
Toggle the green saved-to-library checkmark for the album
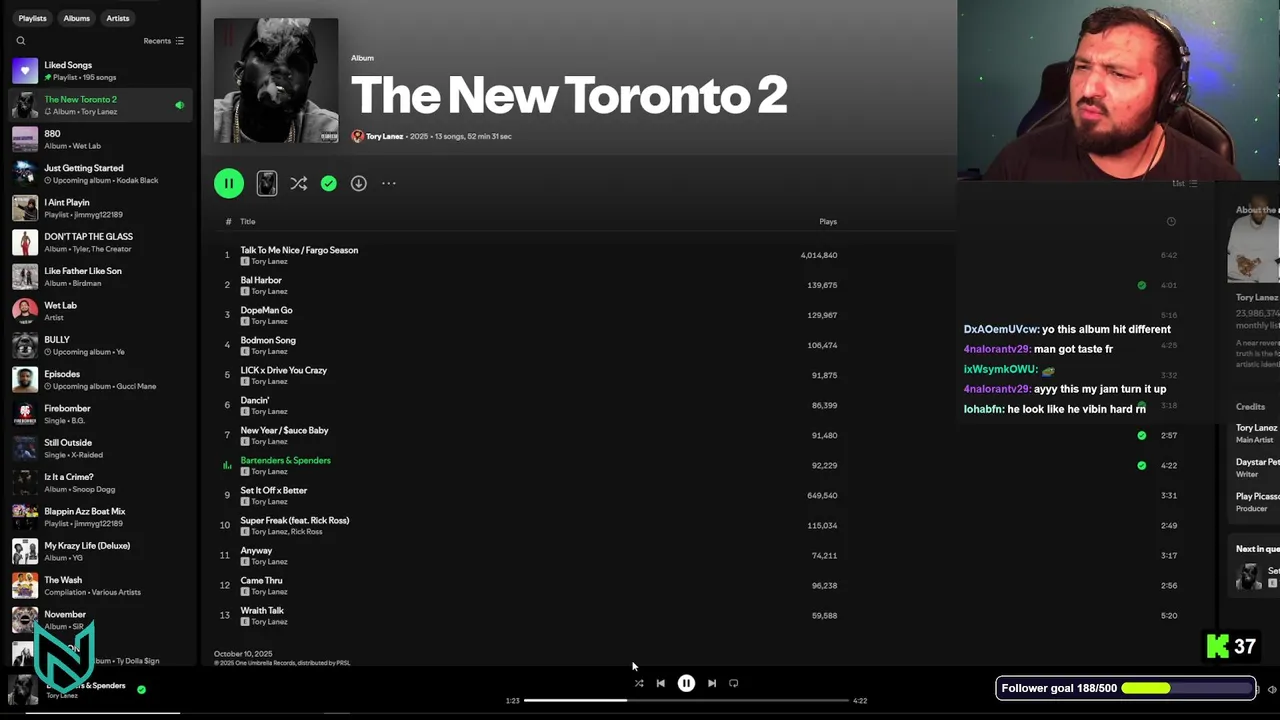tap(328, 183)
